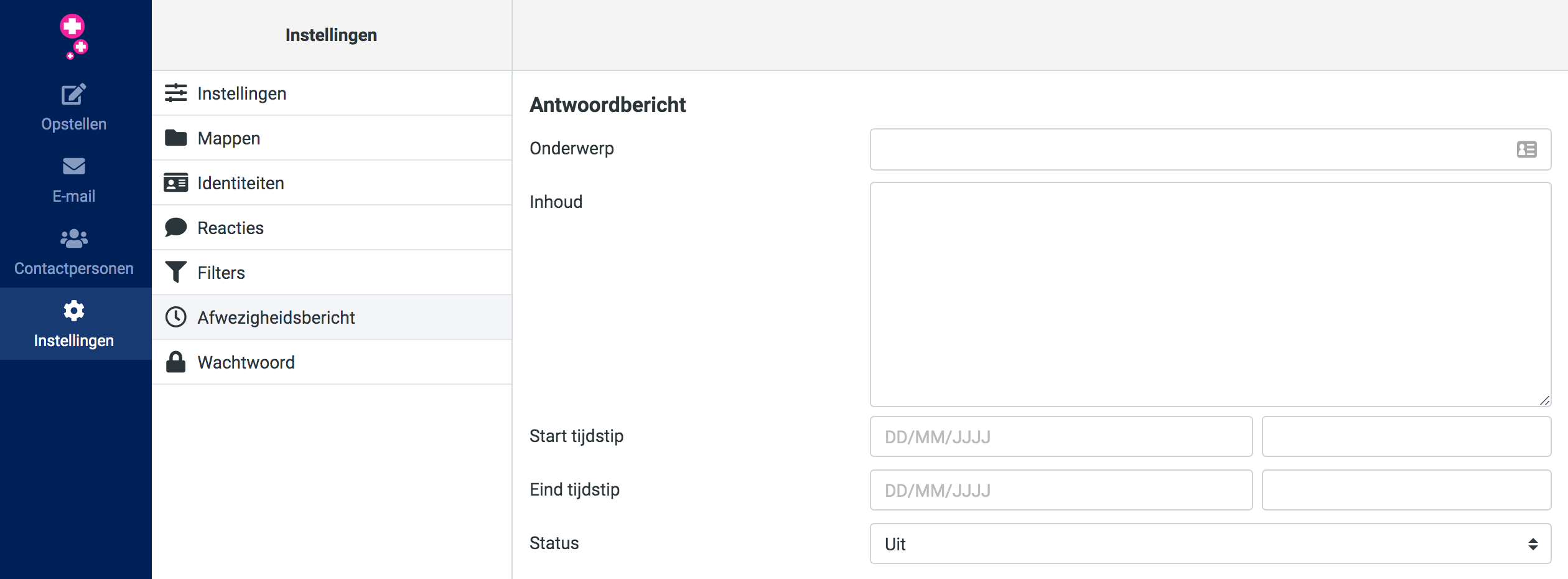The height and width of the screenshot is (579, 1568).
Task: Open the Wachtwoord menu item
Action: pos(332,362)
